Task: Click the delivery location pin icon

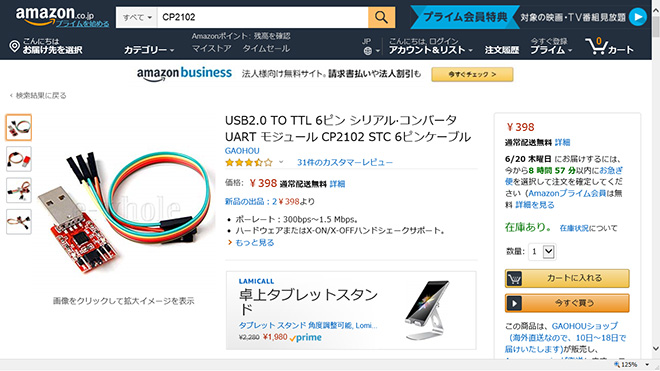Action: click(x=15, y=46)
